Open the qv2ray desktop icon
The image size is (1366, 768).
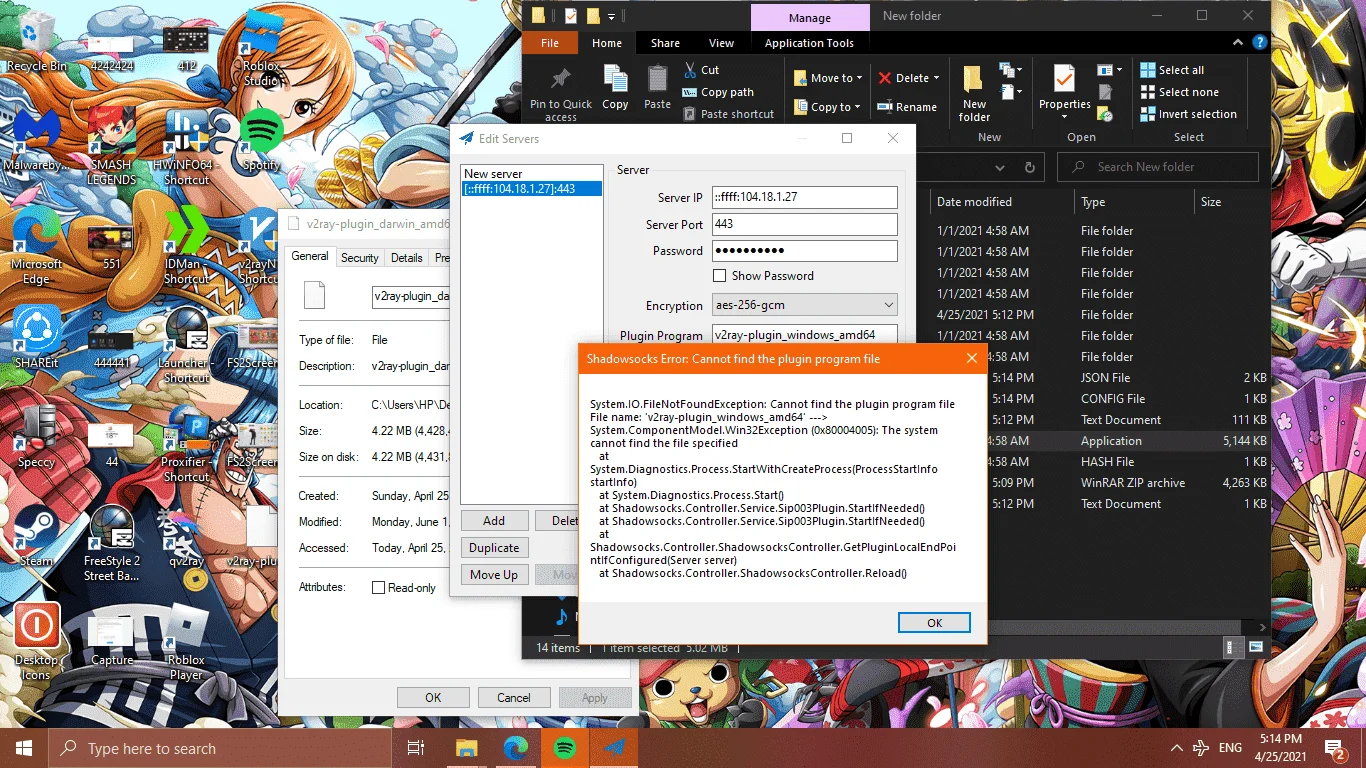[x=187, y=535]
